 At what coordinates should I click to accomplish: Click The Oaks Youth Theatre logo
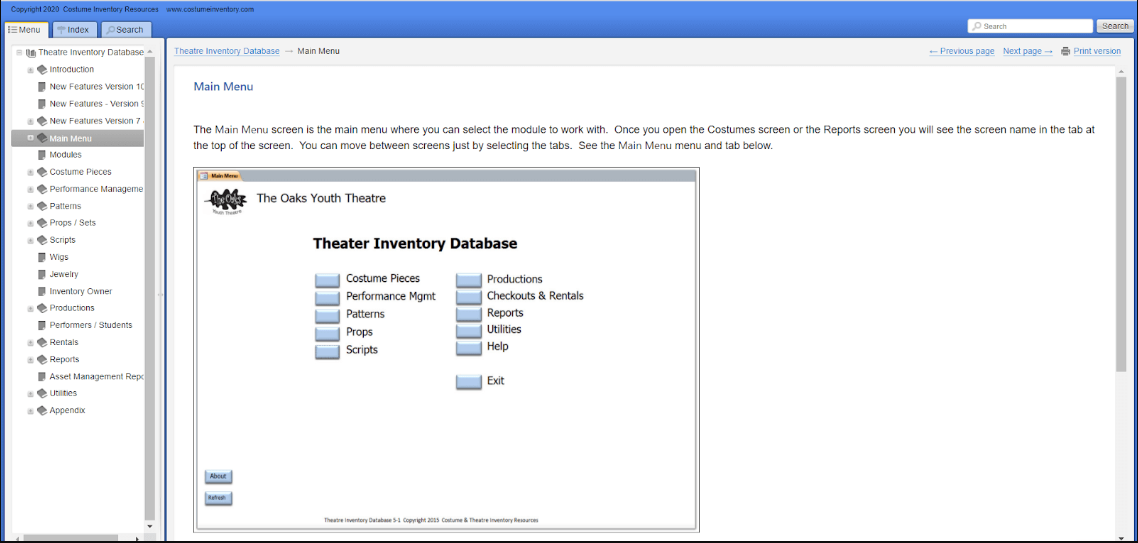pyautogui.click(x=226, y=201)
